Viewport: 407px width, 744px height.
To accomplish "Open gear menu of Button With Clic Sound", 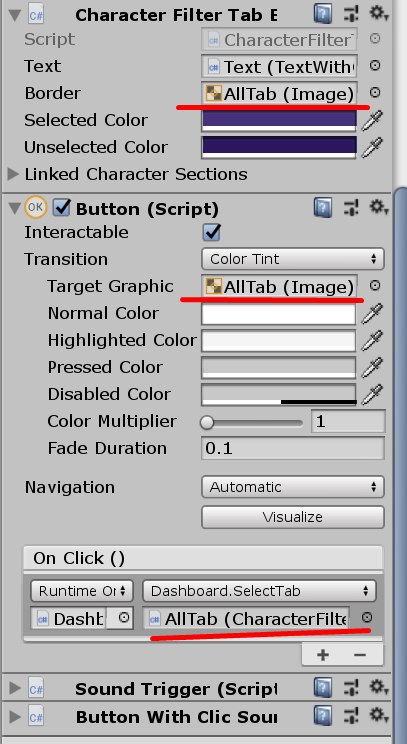I will [379, 714].
